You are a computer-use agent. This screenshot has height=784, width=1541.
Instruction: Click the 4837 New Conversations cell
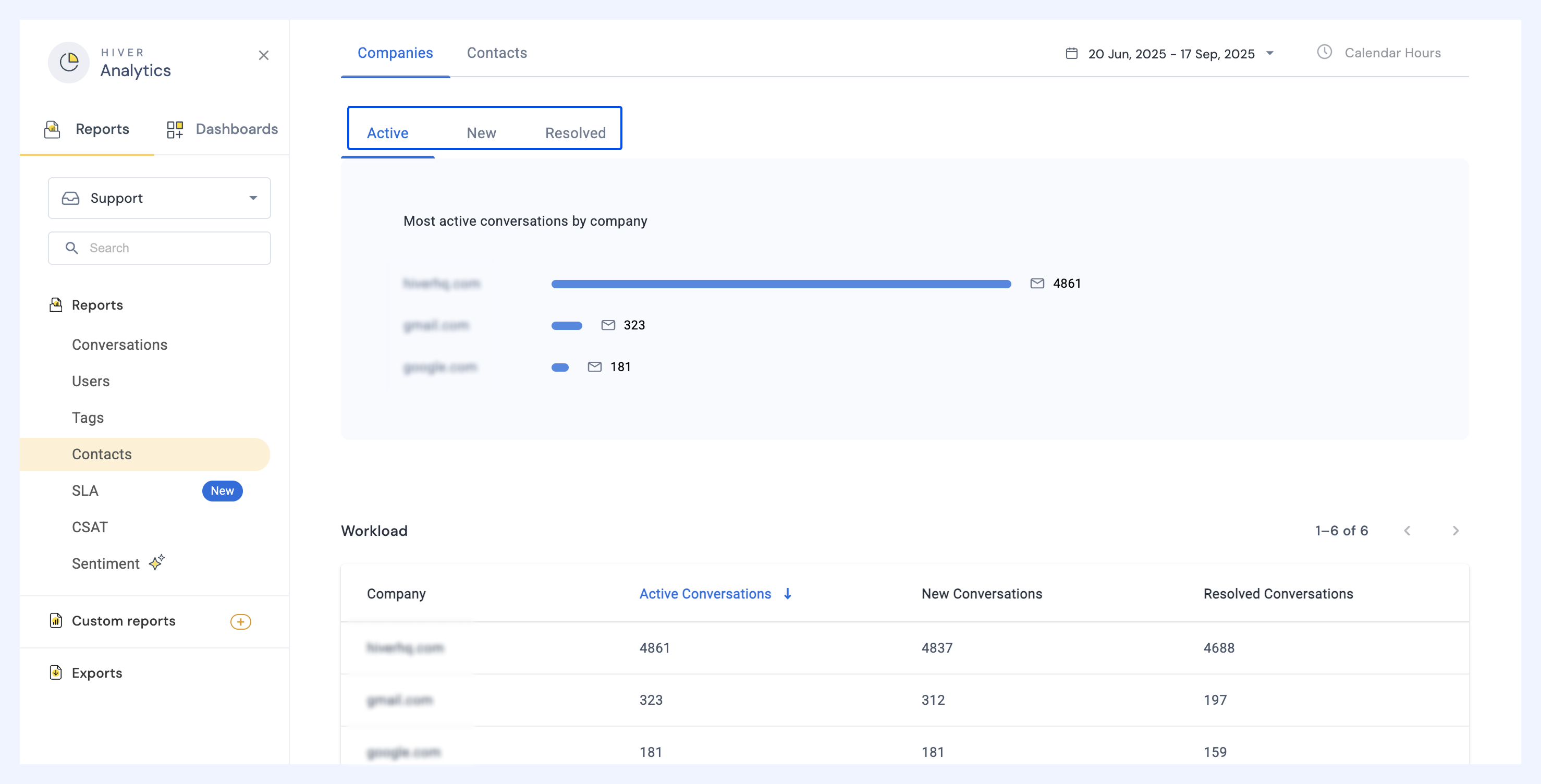tap(937, 648)
